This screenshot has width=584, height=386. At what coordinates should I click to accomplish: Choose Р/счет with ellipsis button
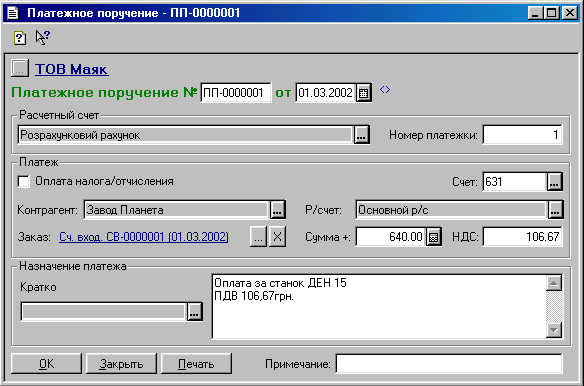[x=555, y=210]
